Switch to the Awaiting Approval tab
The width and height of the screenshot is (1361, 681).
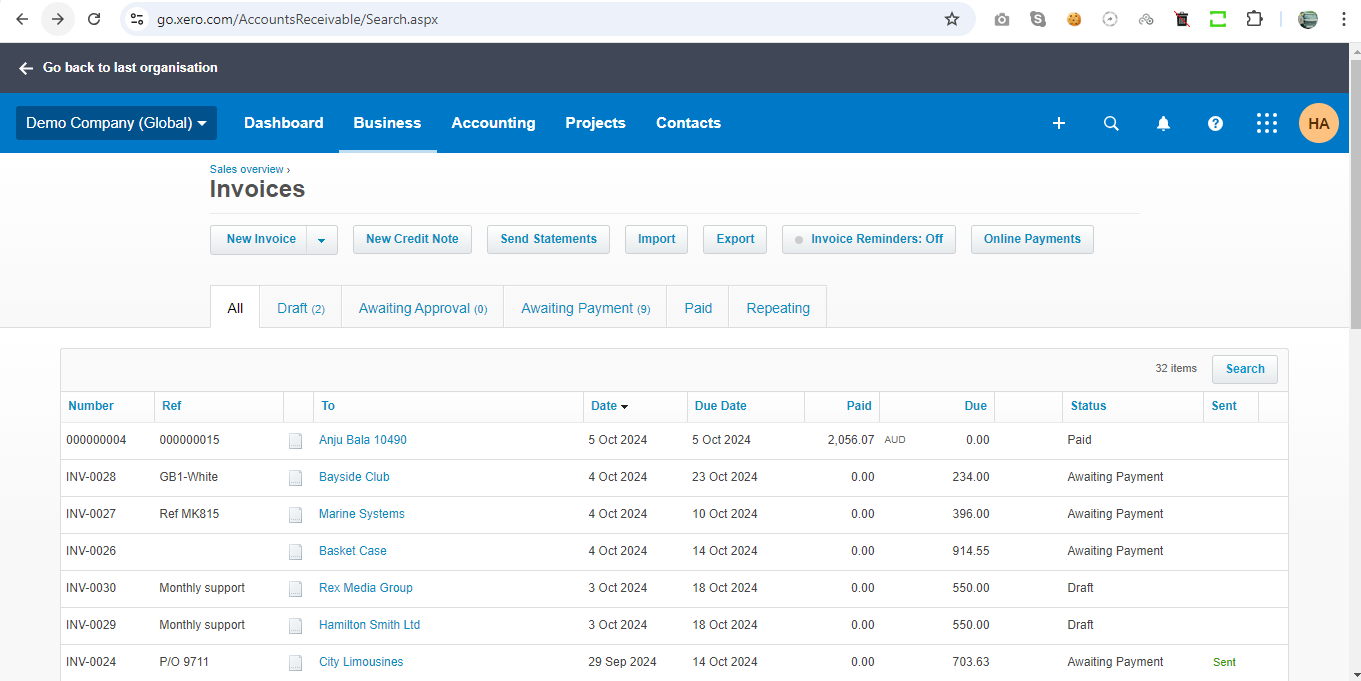(x=423, y=308)
